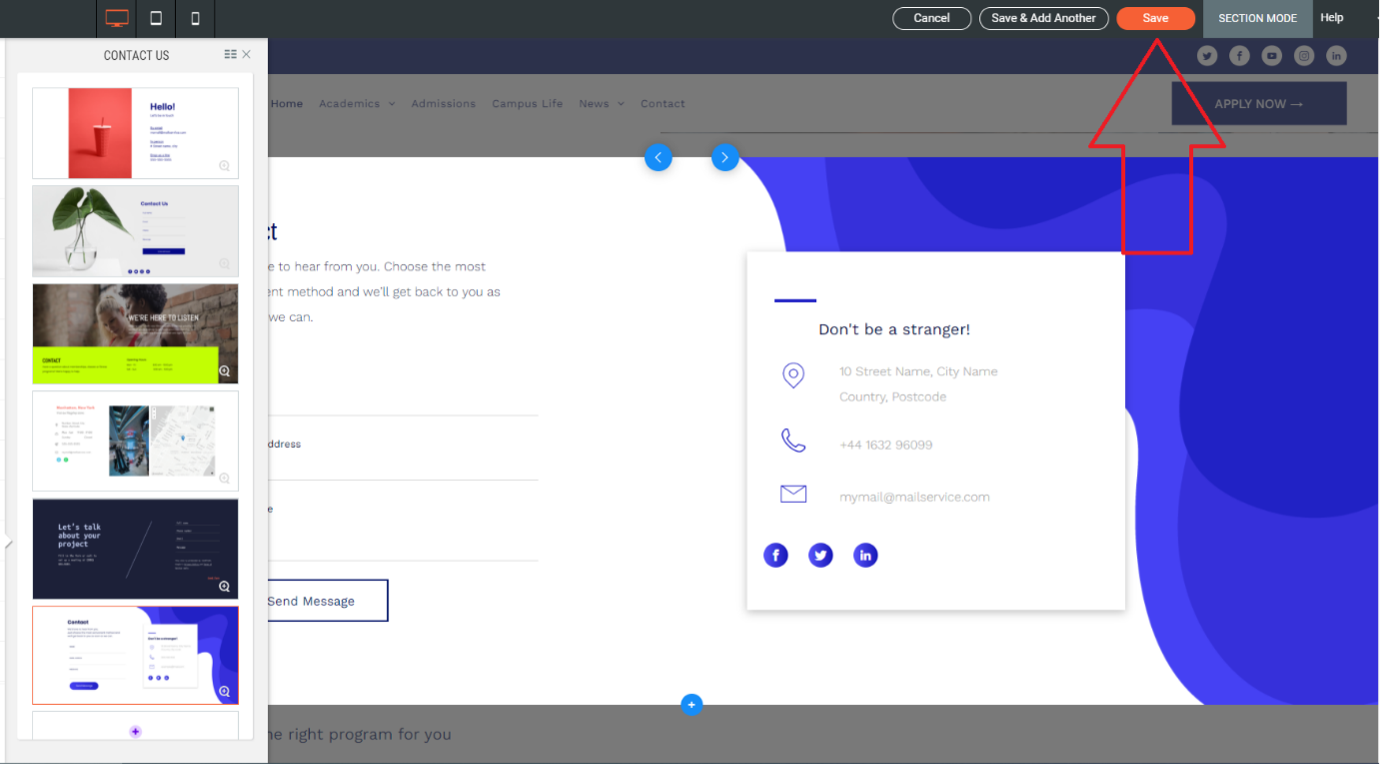Close the Contact Us template panel
The image size is (1384, 766).
pos(248,54)
